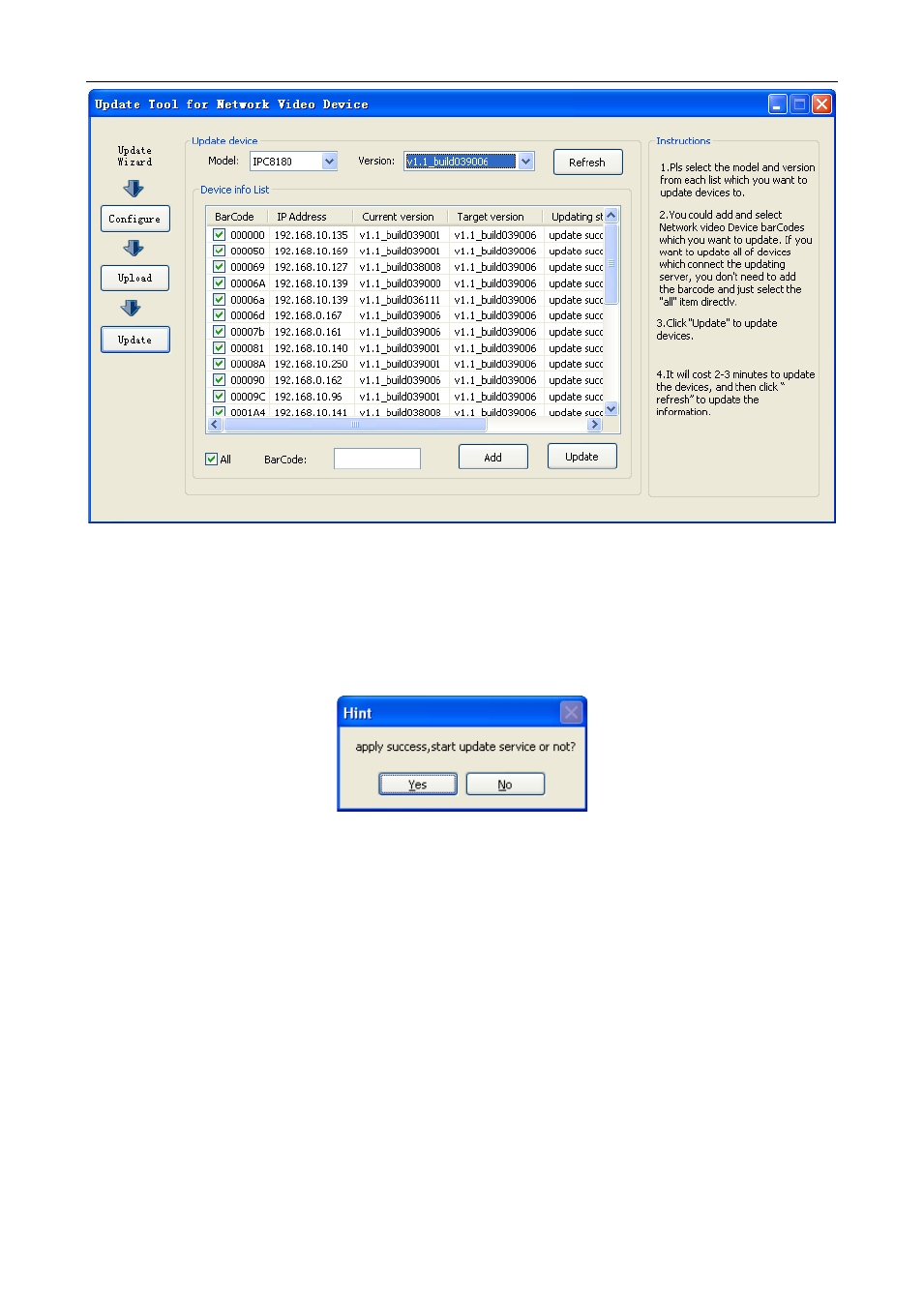Viewport: 924px width, 1306px height.
Task: Refresh the device list
Action: tap(587, 162)
